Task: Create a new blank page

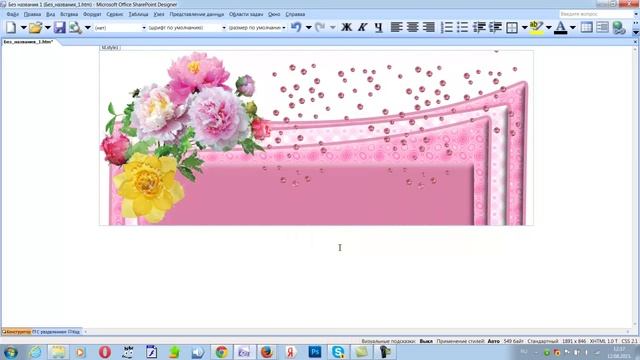Action: coord(11,28)
